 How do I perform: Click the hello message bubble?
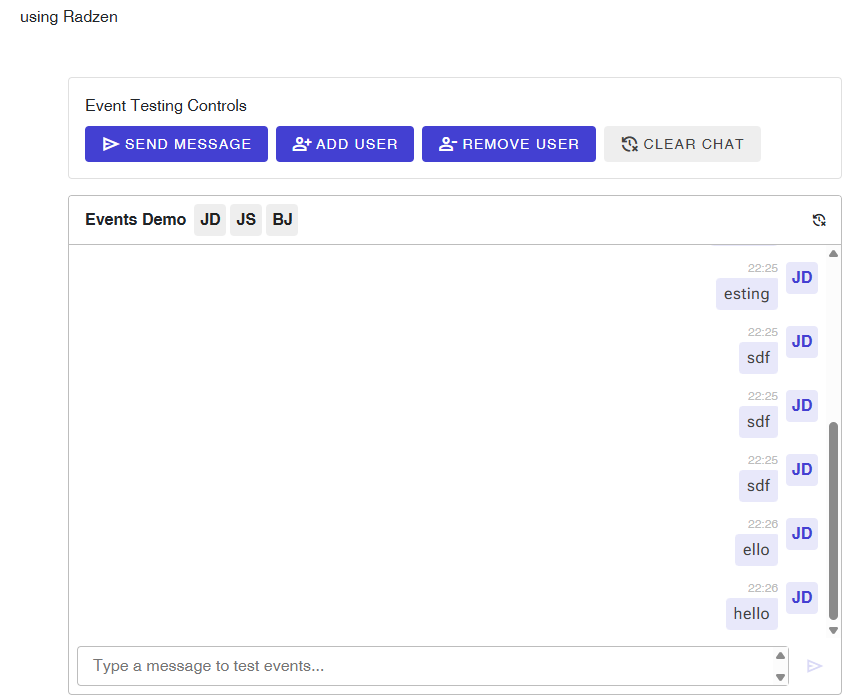pos(751,613)
